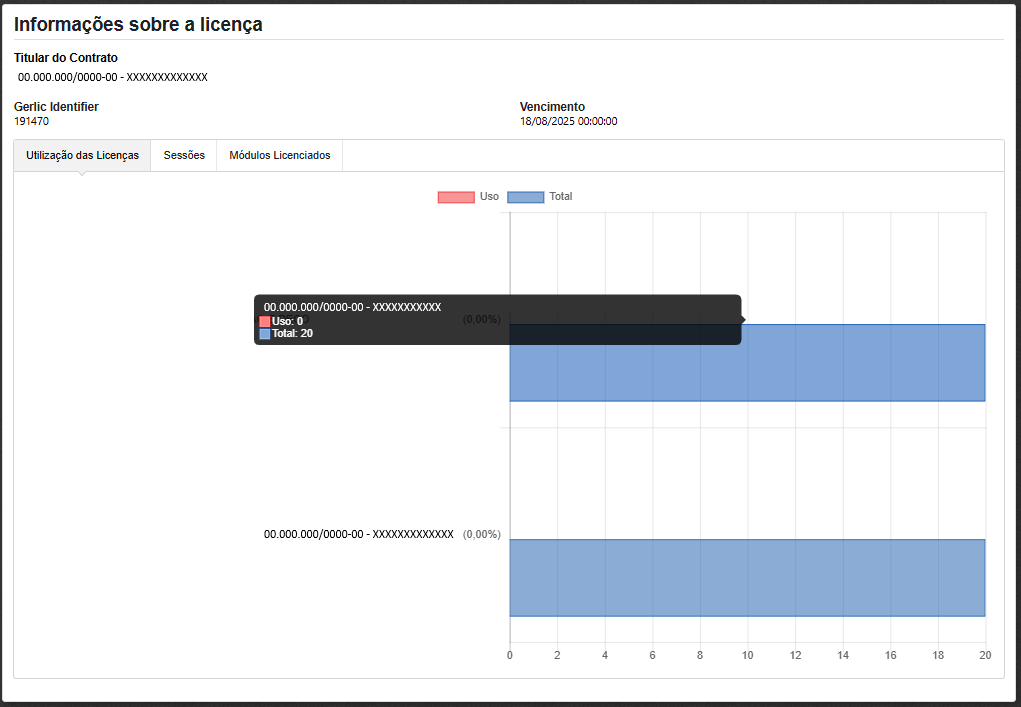Click the Gerlic Identifier value 191470
Viewport: 1021px width, 707px height.
[31, 121]
